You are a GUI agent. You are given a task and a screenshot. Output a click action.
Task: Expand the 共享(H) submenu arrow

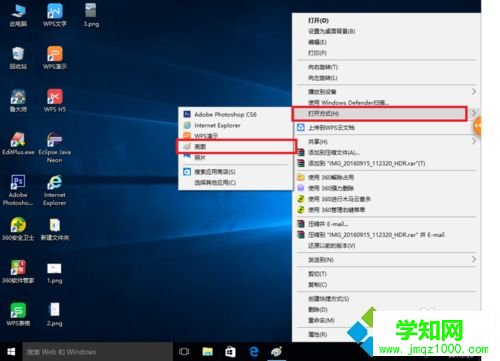coord(474,141)
